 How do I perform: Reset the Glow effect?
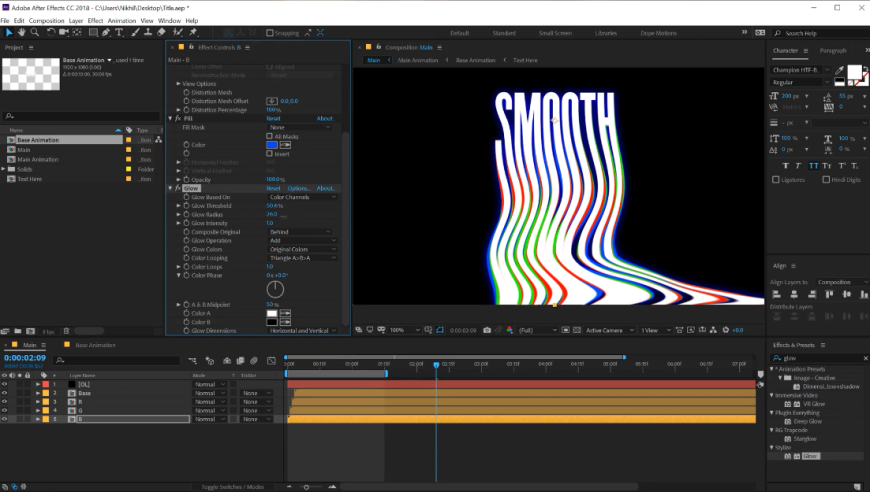pyautogui.click(x=273, y=188)
